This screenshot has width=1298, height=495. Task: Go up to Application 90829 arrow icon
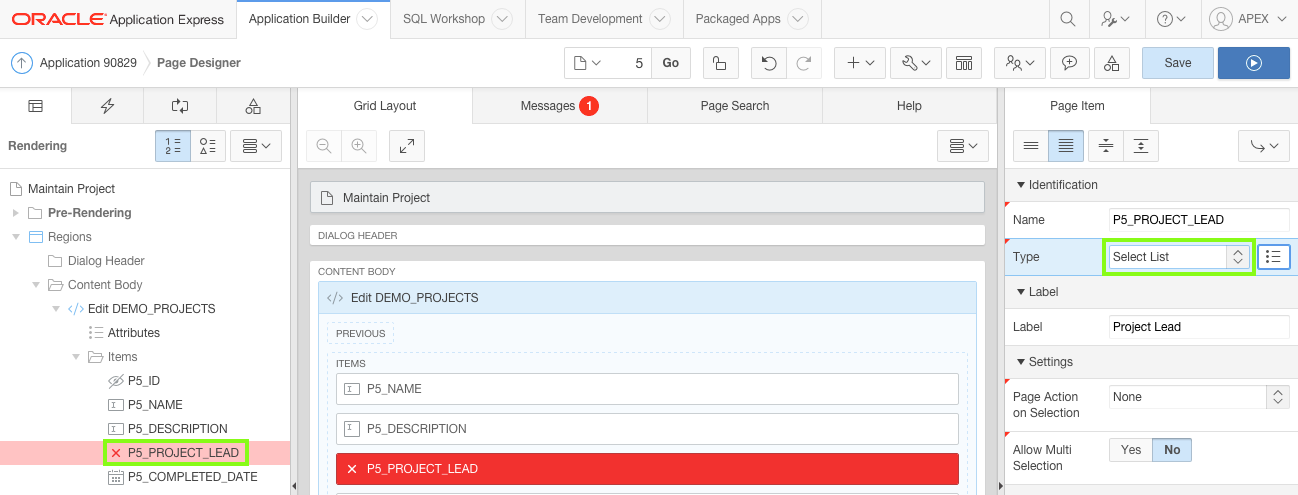tap(22, 63)
